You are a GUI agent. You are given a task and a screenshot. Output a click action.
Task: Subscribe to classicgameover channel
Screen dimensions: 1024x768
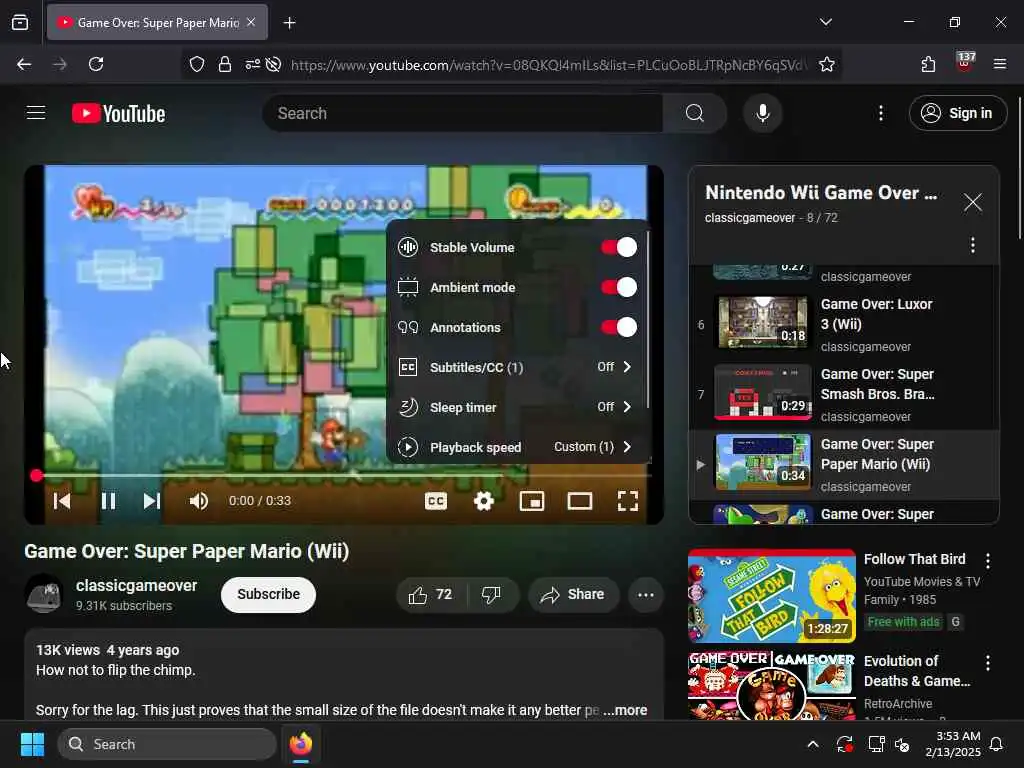coord(268,594)
